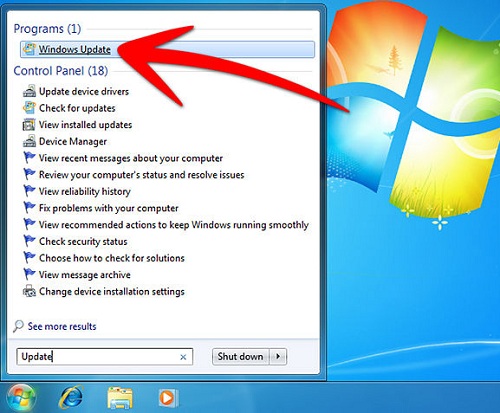Click the Programs (1) group header

coord(47,29)
